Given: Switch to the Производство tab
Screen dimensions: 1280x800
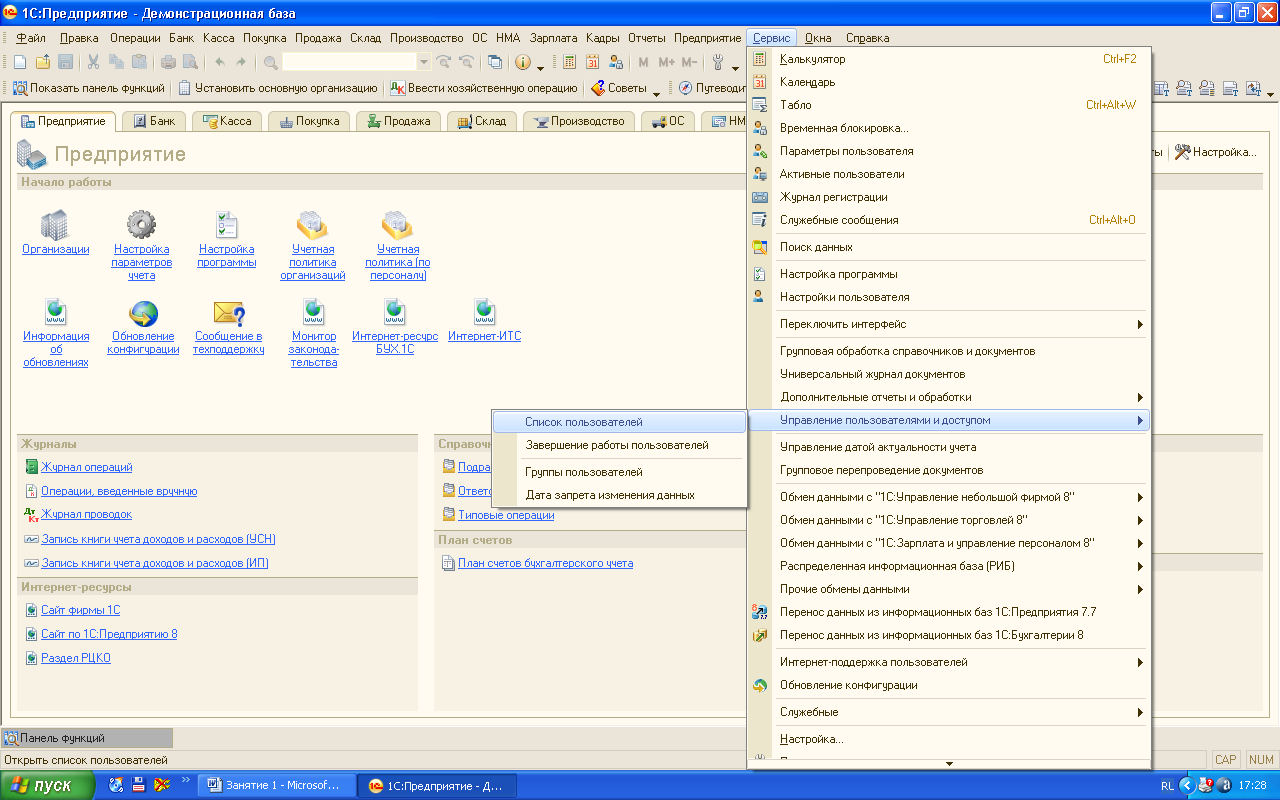Looking at the screenshot, I should (579, 121).
